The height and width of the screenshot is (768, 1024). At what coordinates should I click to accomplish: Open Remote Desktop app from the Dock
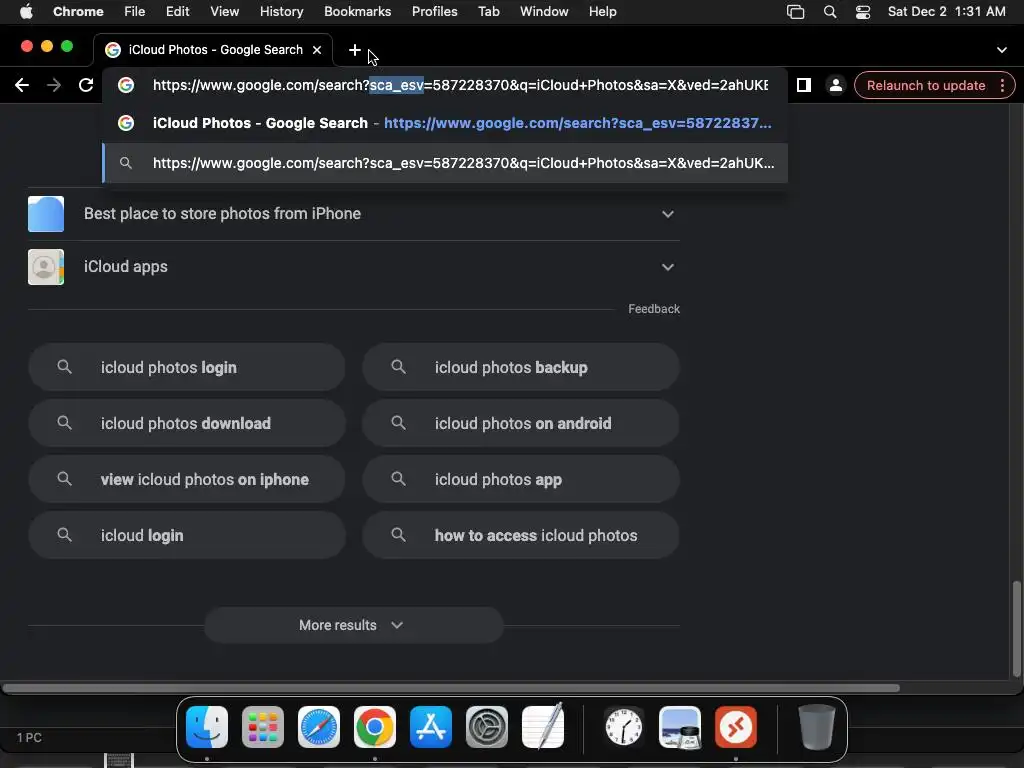click(736, 727)
